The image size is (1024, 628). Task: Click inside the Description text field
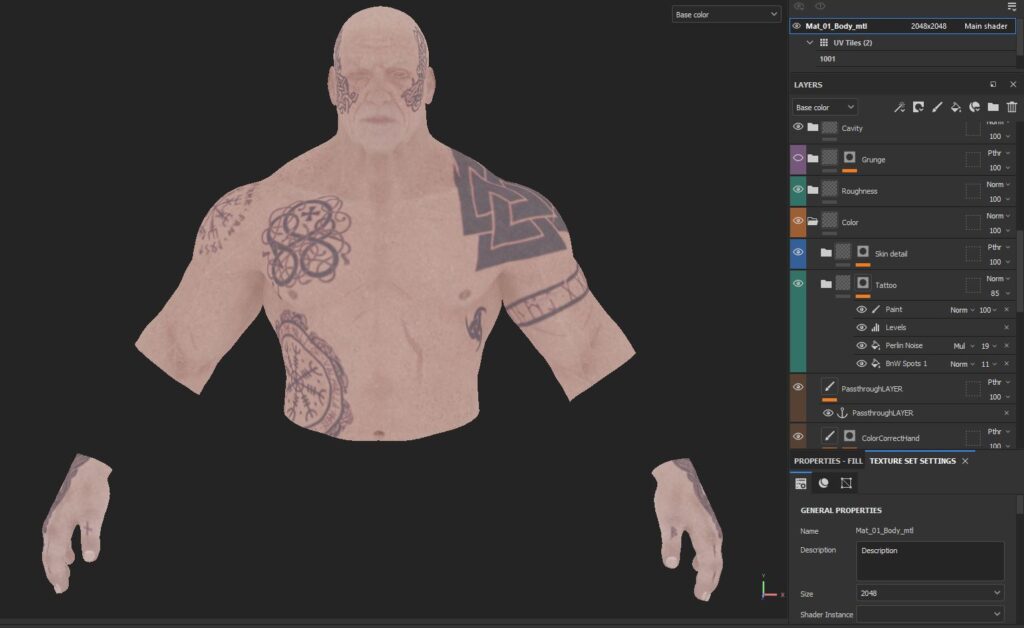[930, 560]
